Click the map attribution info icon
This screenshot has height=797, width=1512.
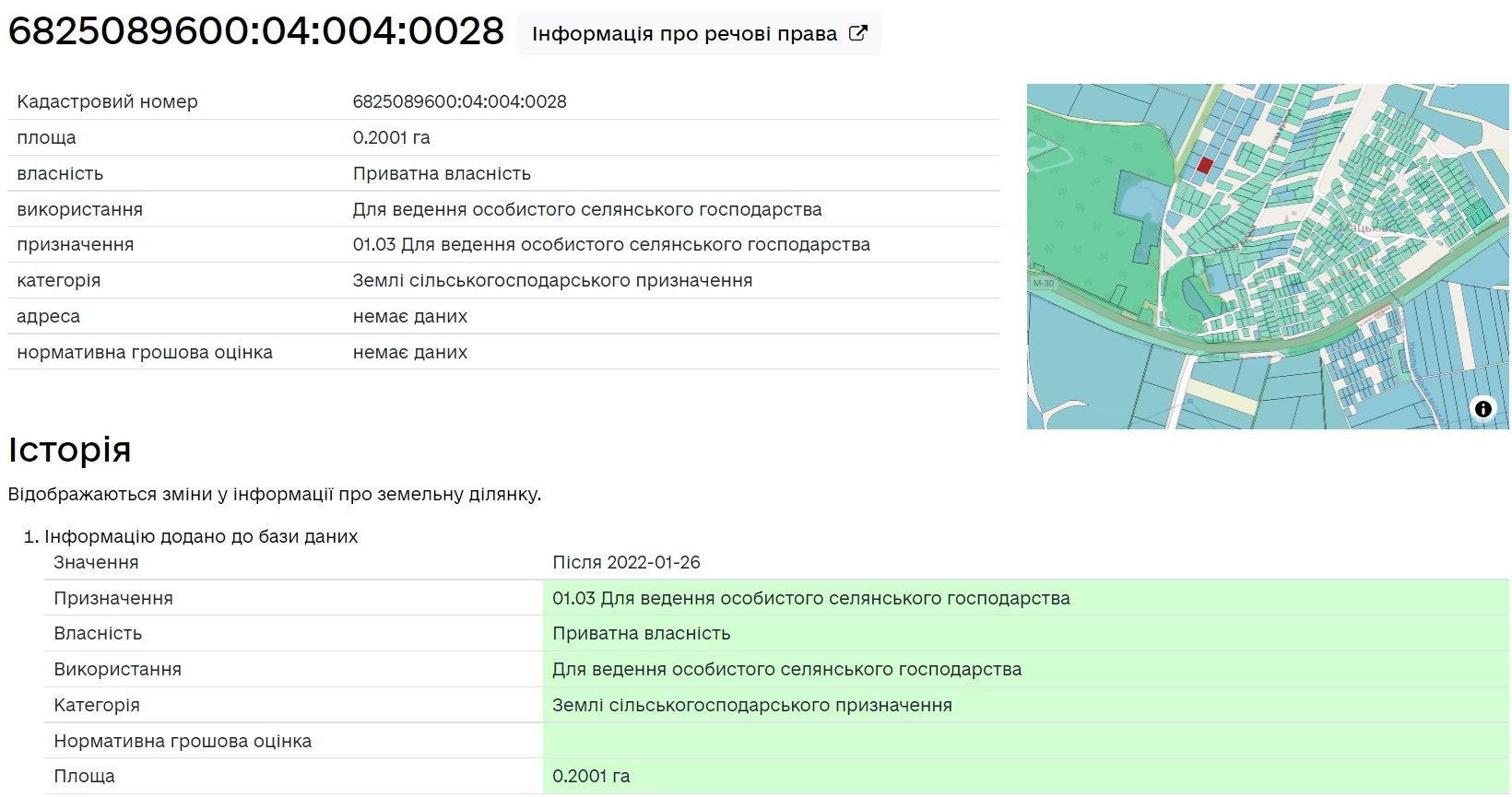(1482, 408)
